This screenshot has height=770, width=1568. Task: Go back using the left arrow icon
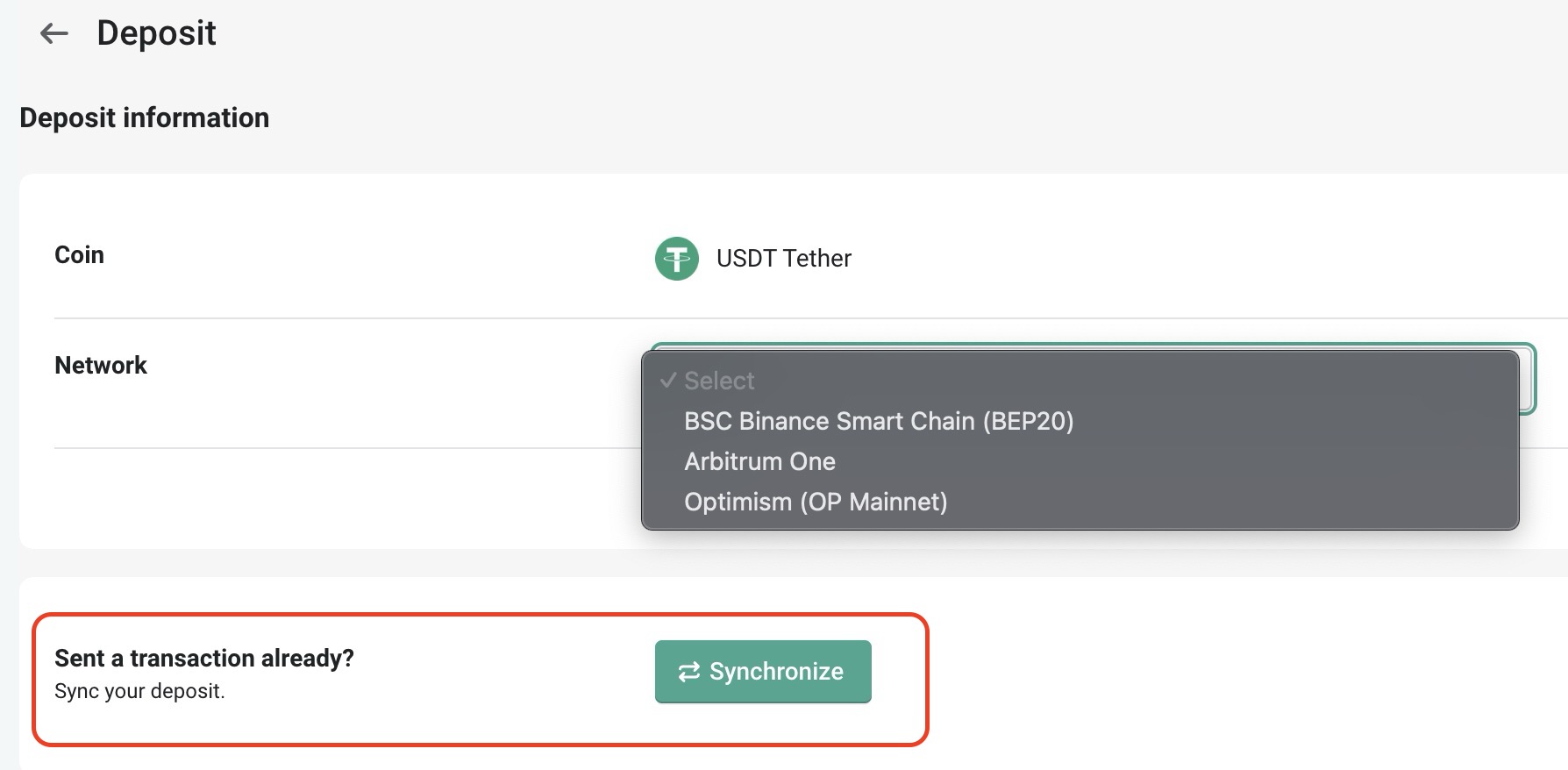click(x=54, y=33)
